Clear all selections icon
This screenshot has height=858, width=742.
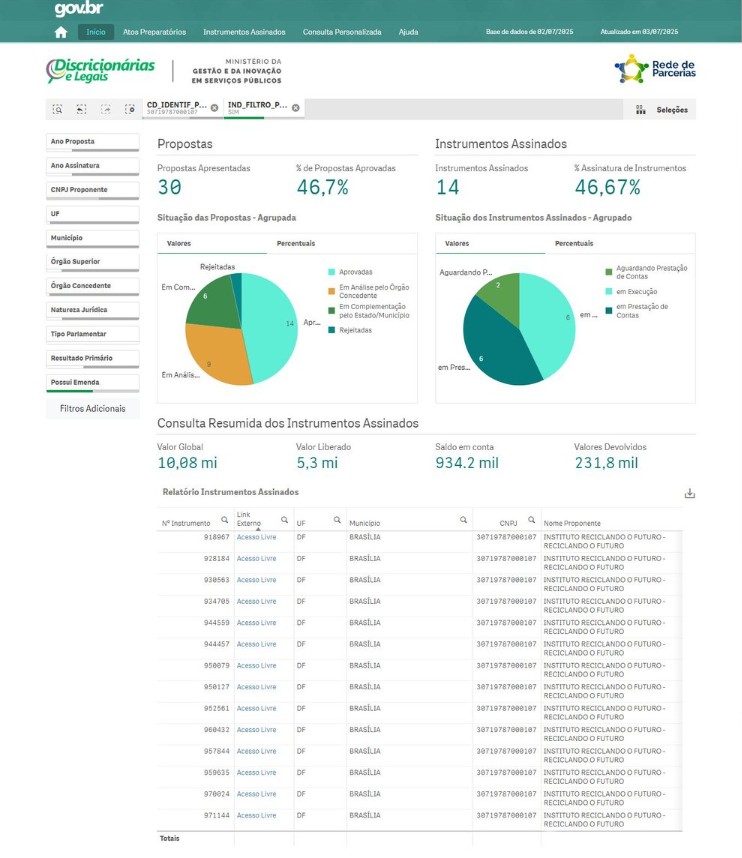pyautogui.click(x=129, y=109)
